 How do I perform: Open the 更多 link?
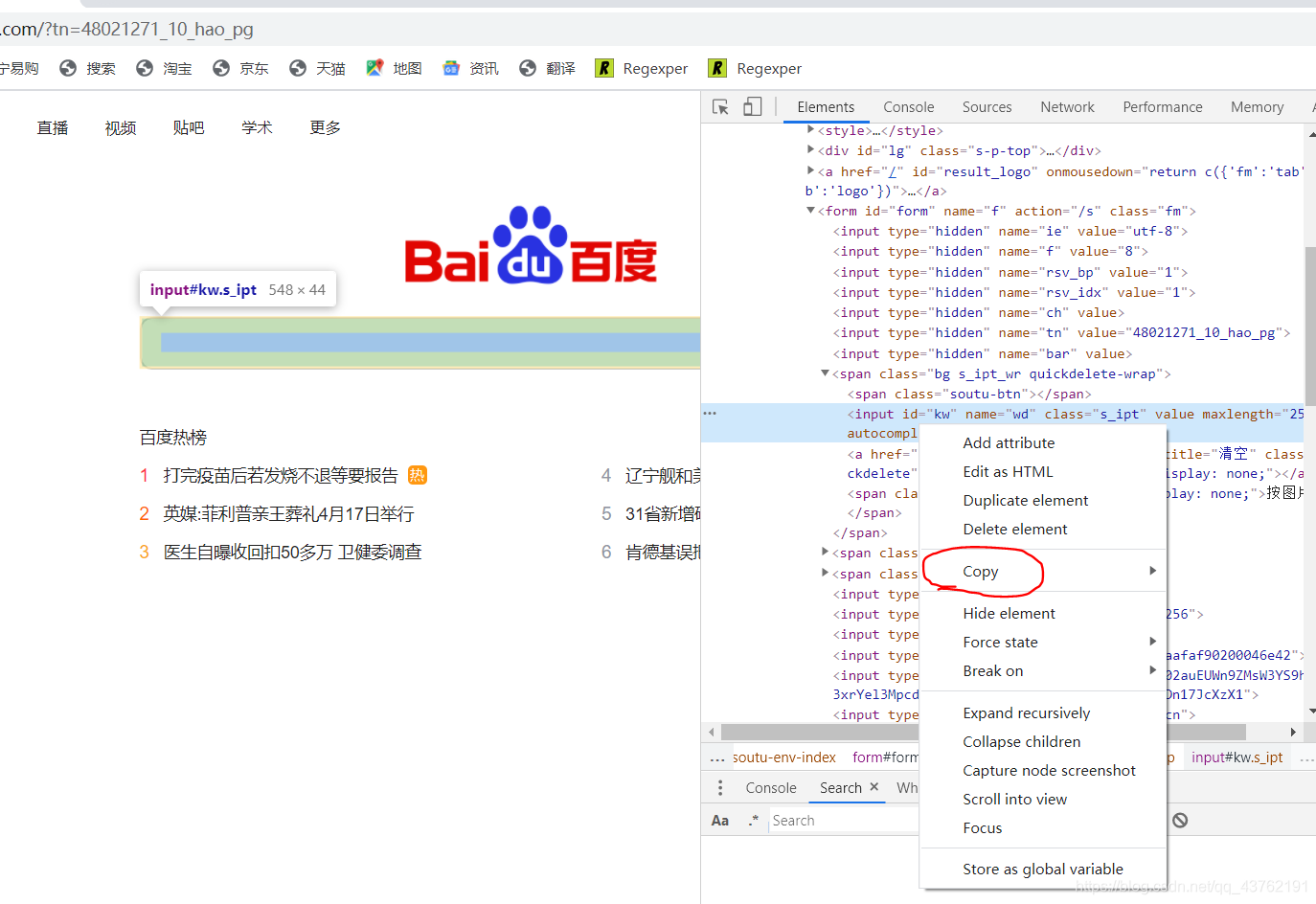coord(326,127)
